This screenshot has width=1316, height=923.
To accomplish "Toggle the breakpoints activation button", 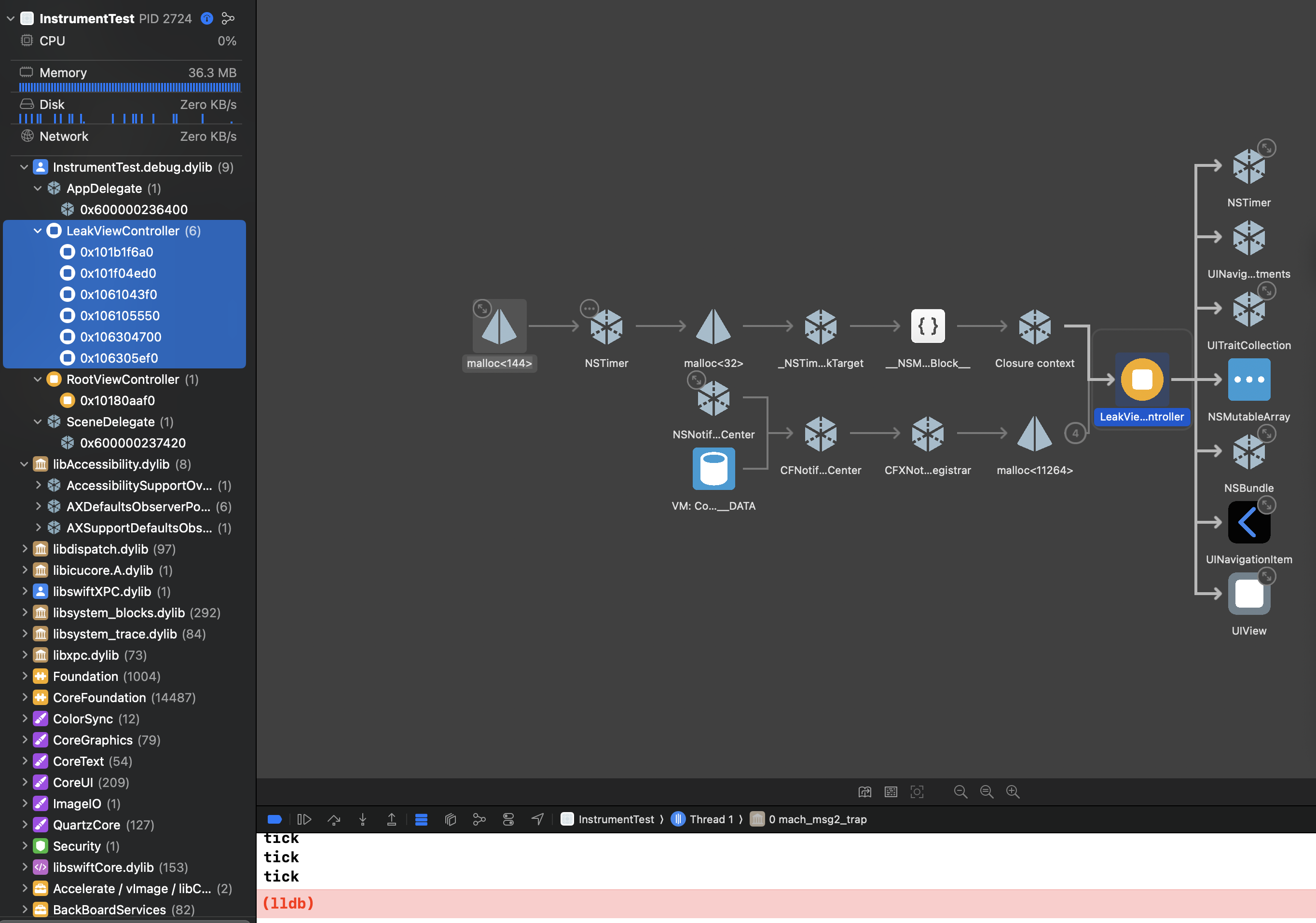I will click(x=274, y=819).
